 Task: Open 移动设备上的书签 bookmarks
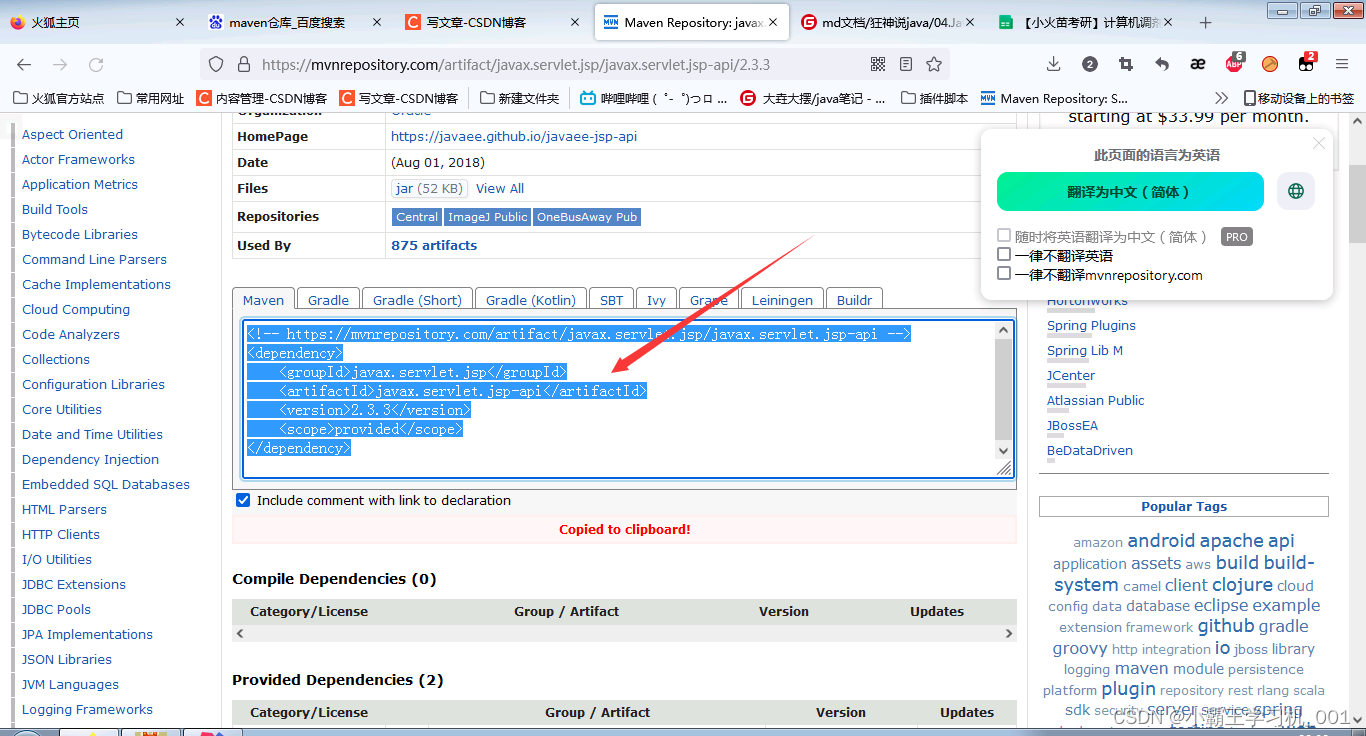click(x=1299, y=98)
